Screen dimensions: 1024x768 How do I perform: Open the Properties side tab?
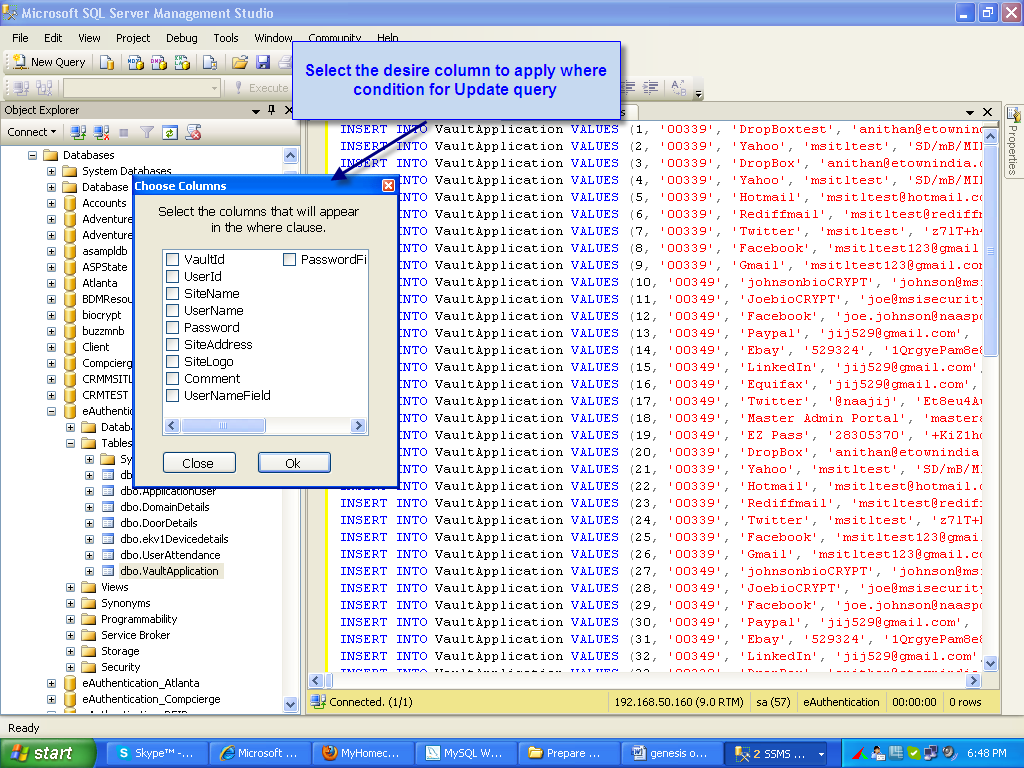pos(1013,142)
